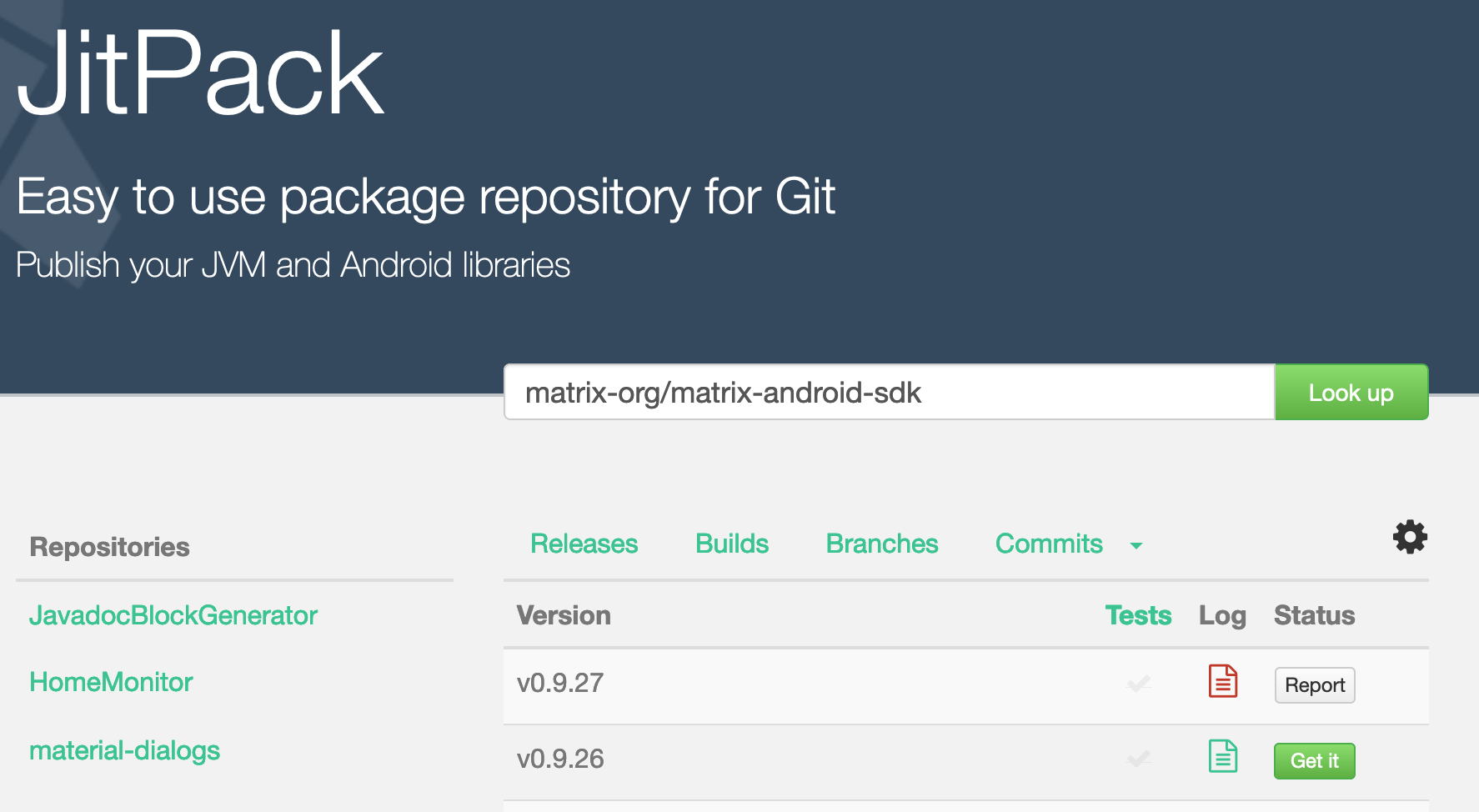
Task: Expand the Commits dropdown arrow
Action: click(x=1136, y=546)
